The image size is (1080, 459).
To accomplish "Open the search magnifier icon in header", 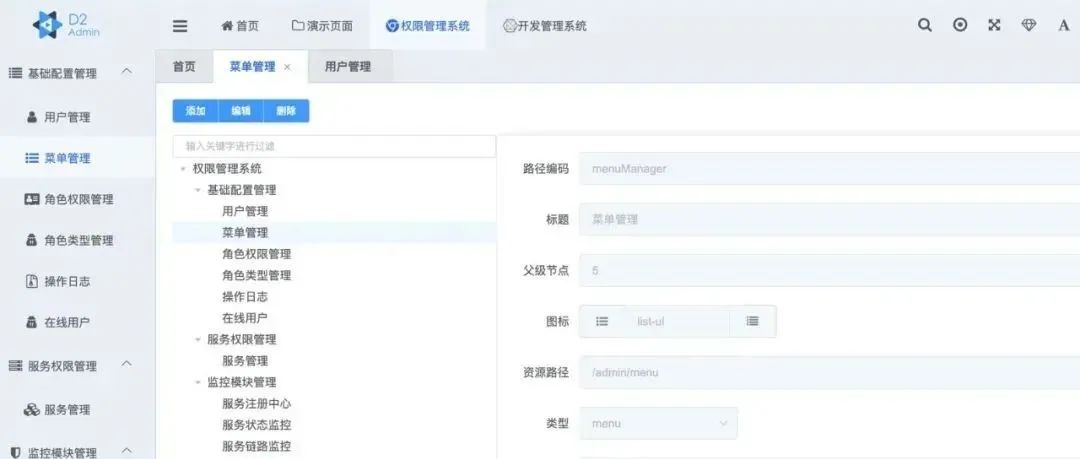I will point(925,26).
